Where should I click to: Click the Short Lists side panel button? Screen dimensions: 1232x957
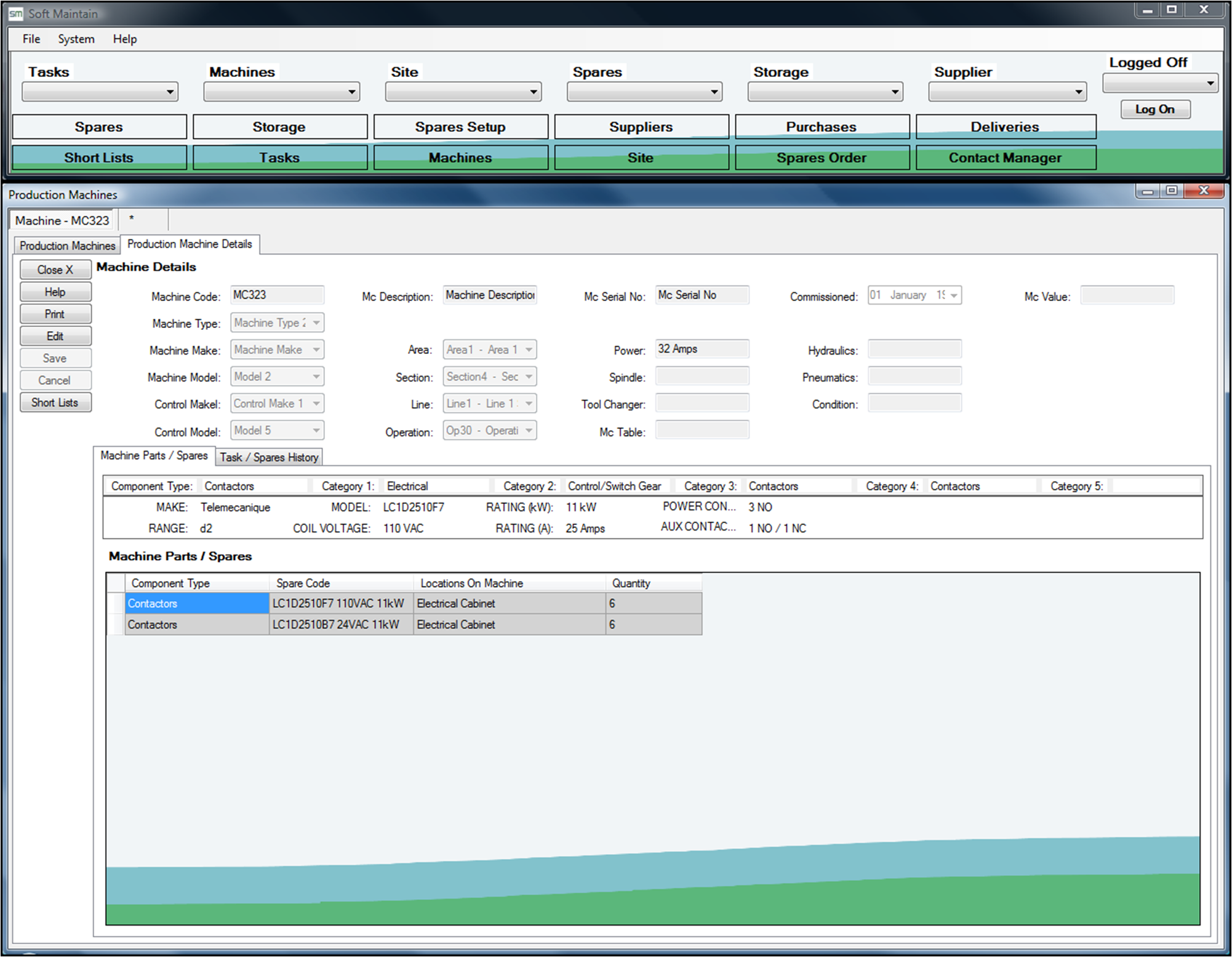[55, 402]
